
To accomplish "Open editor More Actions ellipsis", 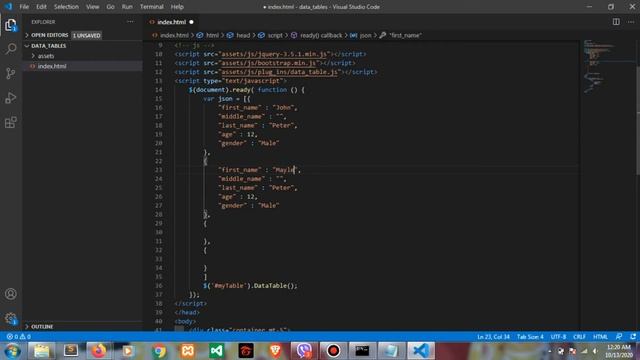I will tap(631, 22).
